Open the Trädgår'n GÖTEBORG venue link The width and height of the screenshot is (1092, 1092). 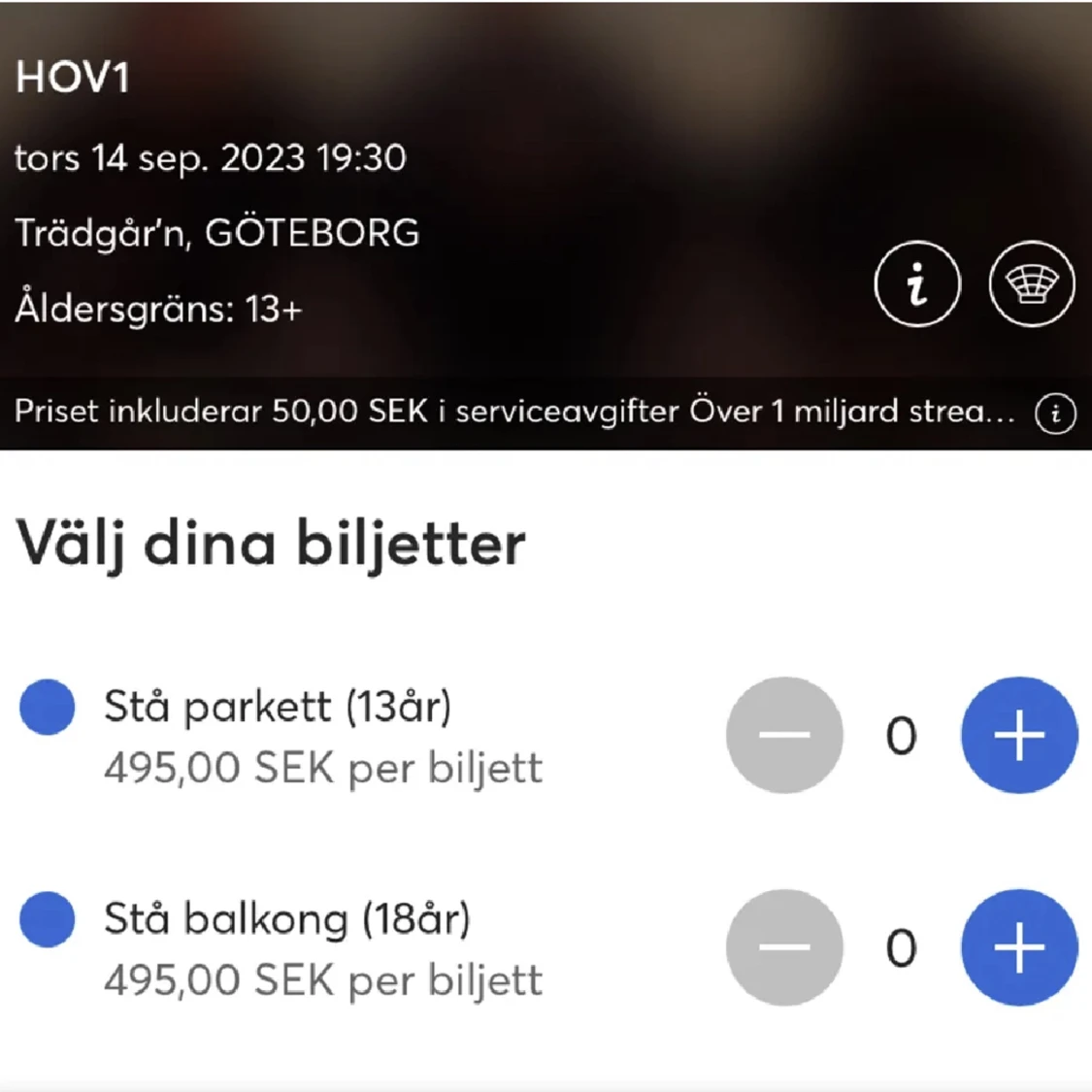pos(217,232)
